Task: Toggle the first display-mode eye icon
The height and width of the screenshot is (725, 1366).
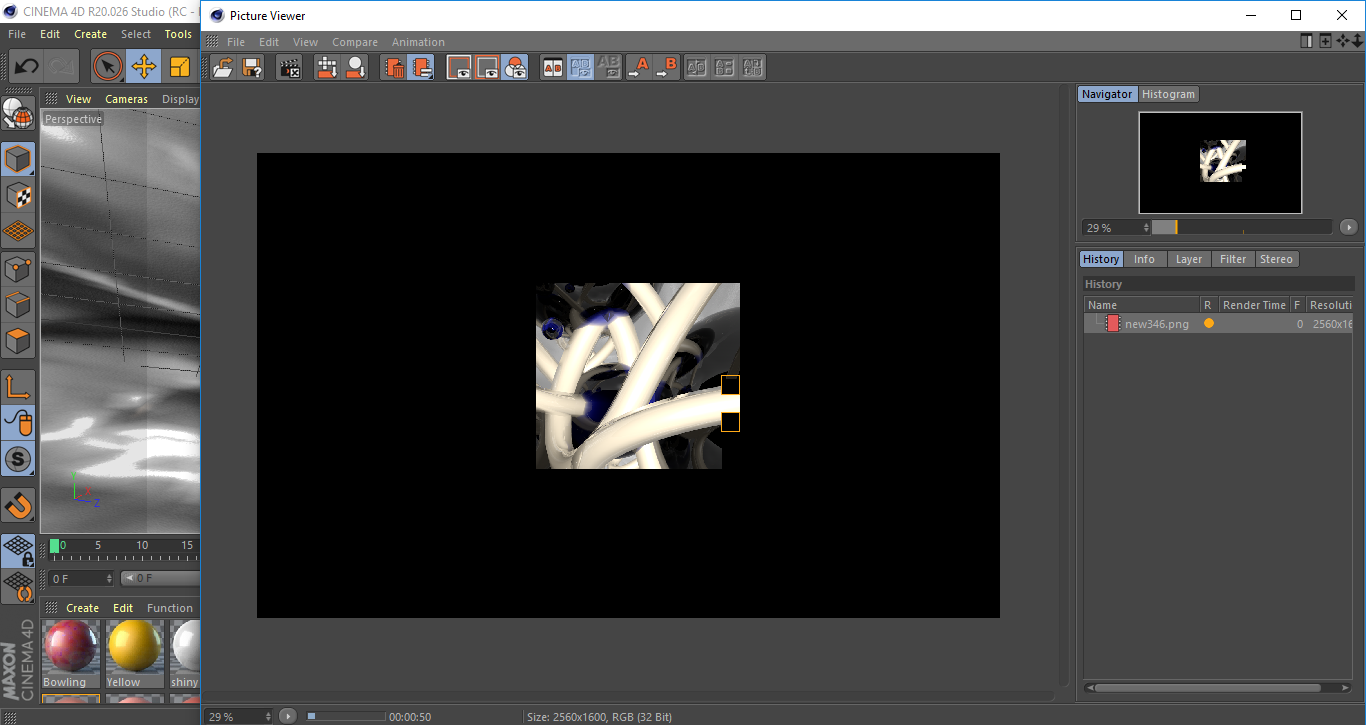Action: tap(459, 67)
